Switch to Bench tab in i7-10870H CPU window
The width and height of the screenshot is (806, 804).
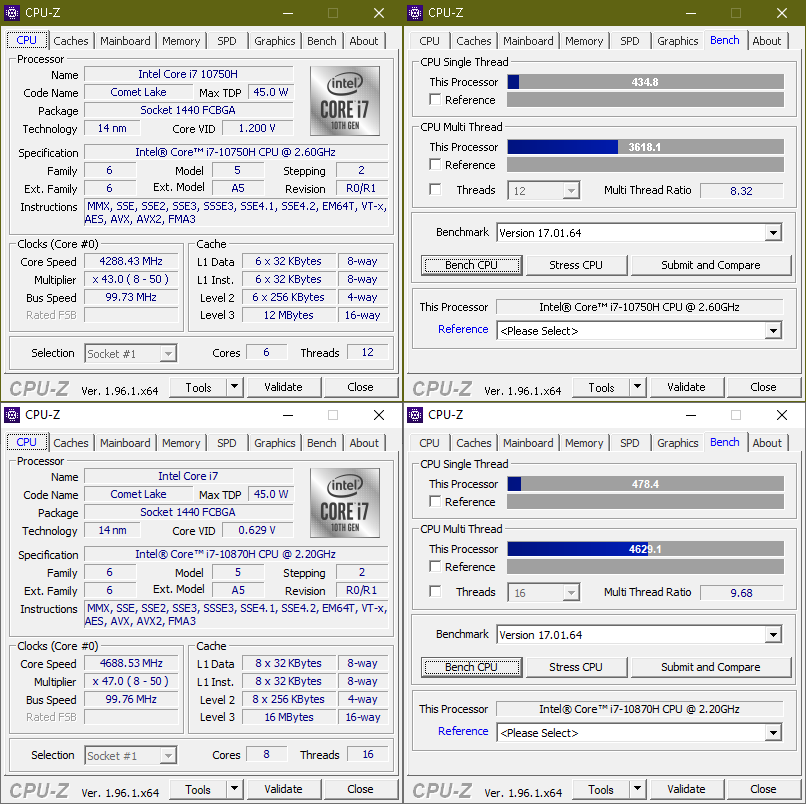point(322,443)
